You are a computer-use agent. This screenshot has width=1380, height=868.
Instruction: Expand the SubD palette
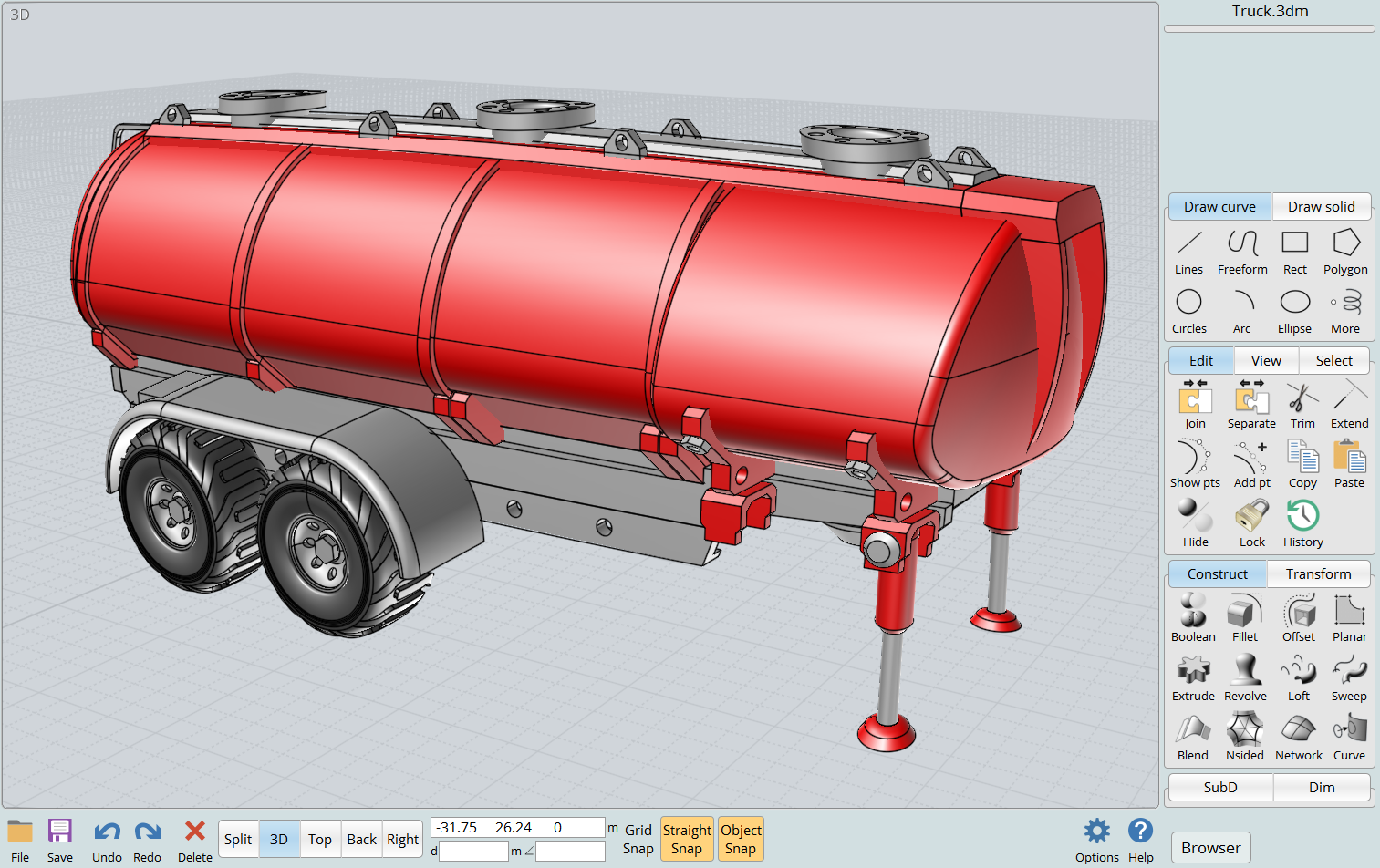[x=1220, y=787]
